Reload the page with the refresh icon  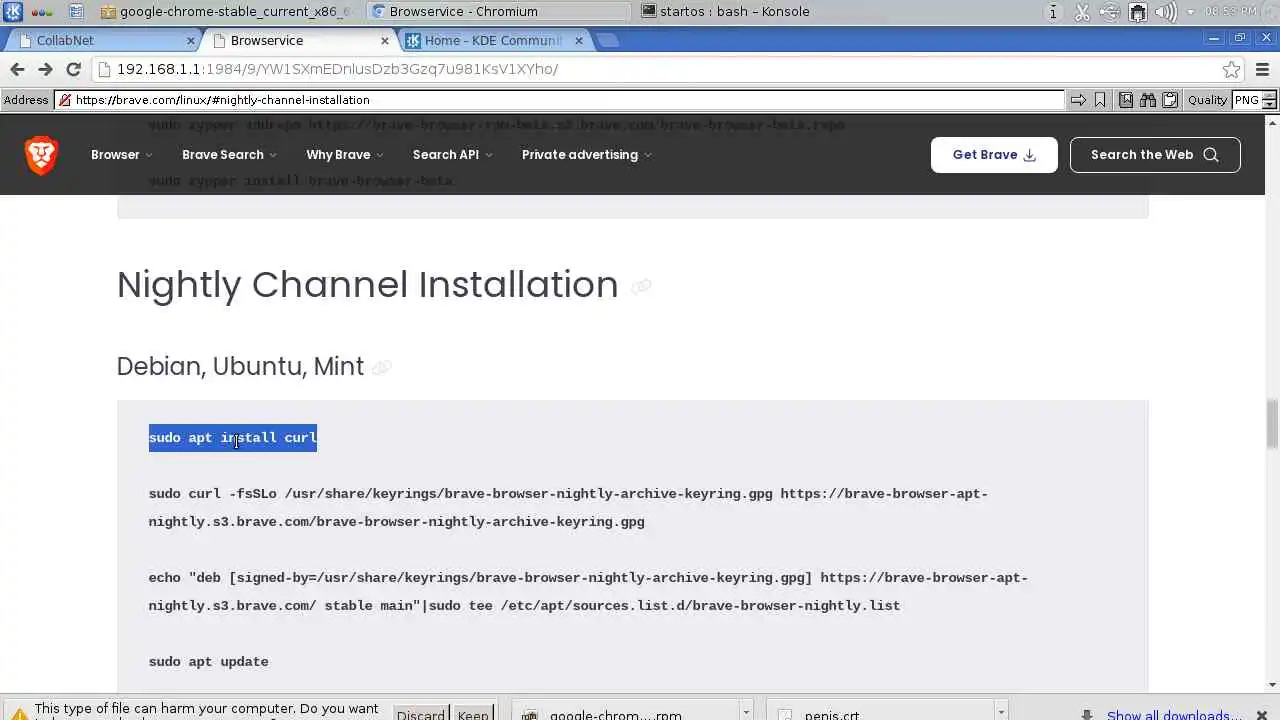tap(73, 69)
